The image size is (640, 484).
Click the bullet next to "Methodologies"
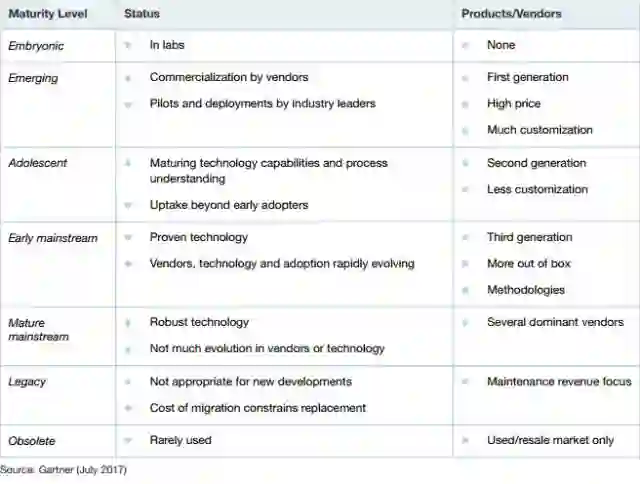coord(466,290)
